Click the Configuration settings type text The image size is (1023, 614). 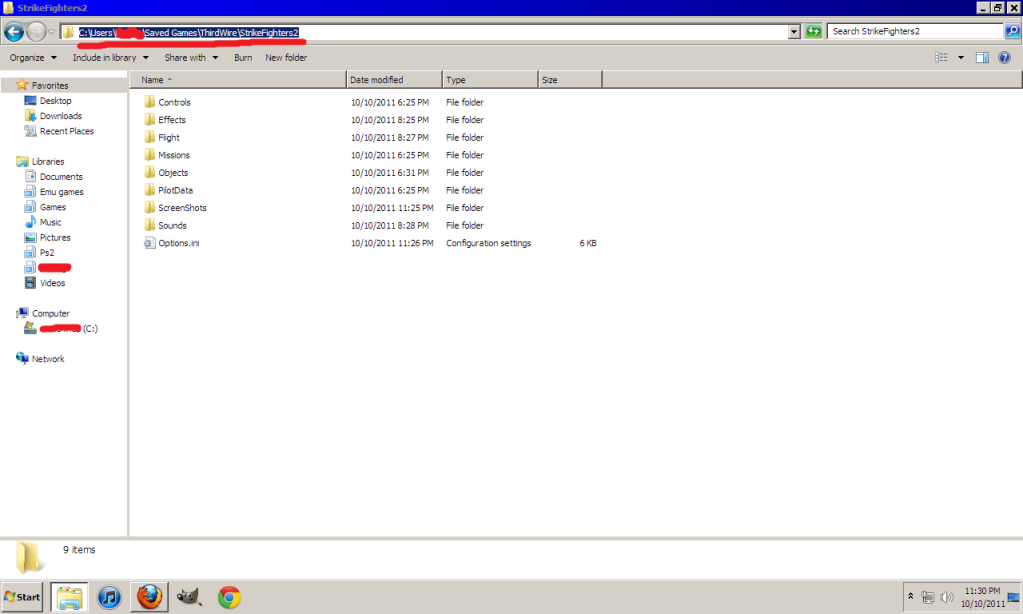pyautogui.click(x=489, y=243)
